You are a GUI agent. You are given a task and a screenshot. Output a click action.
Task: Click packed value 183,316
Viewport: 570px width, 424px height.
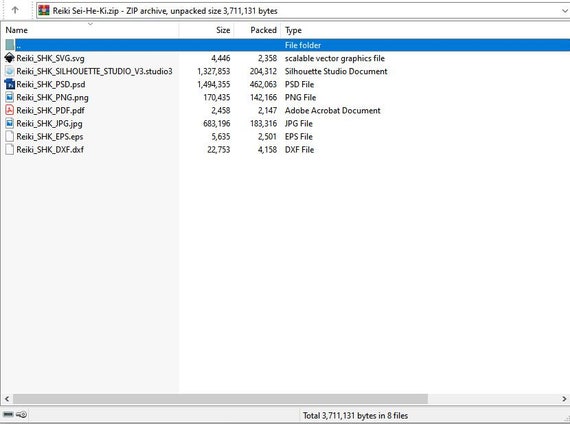[x=263, y=124]
